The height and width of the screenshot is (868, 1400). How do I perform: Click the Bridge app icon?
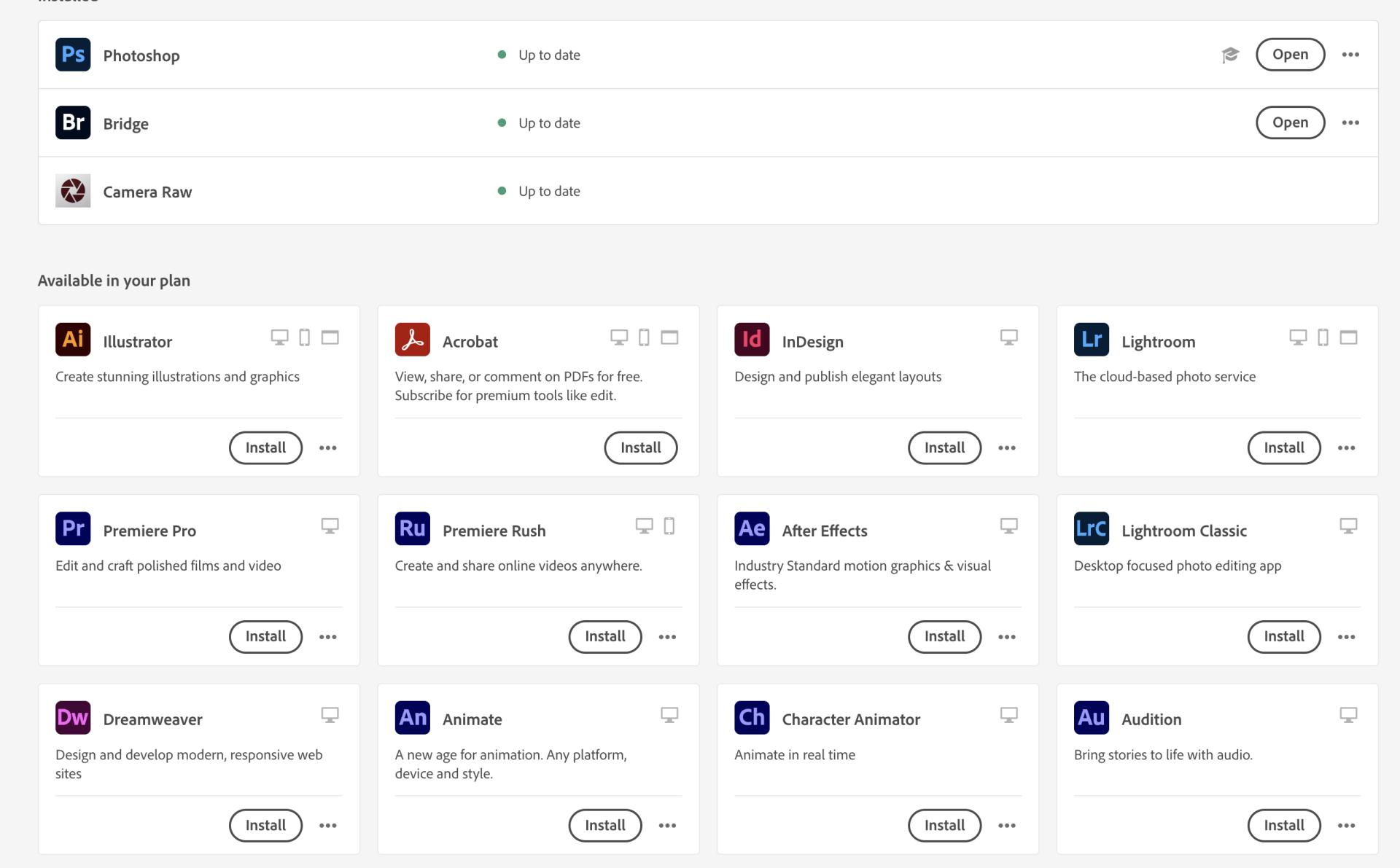pyautogui.click(x=73, y=122)
